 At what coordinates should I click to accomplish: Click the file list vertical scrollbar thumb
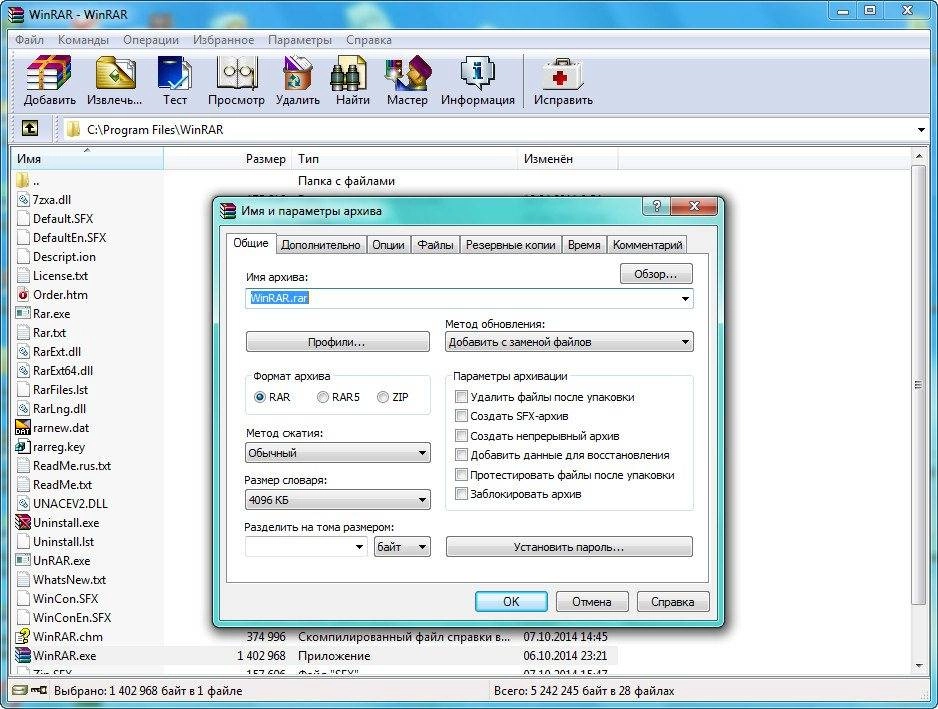[x=918, y=385]
